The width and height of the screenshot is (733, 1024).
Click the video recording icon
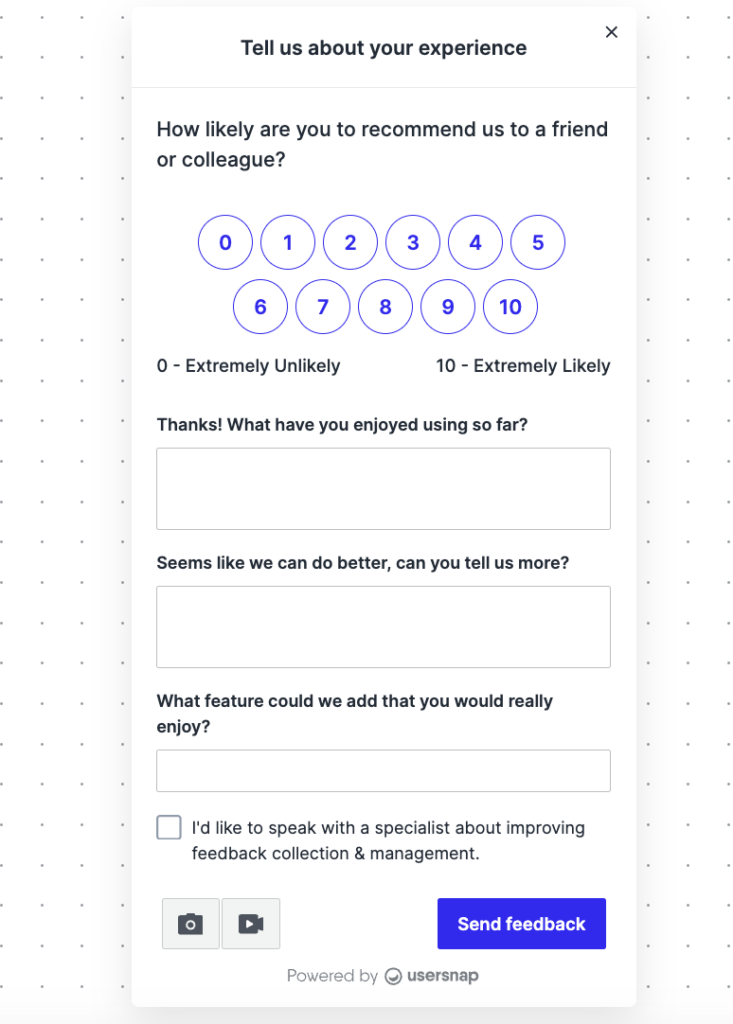[250, 923]
